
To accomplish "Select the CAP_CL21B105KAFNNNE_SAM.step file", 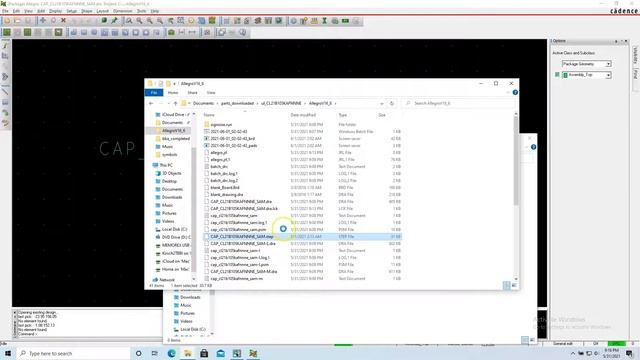I will (x=302, y=236).
